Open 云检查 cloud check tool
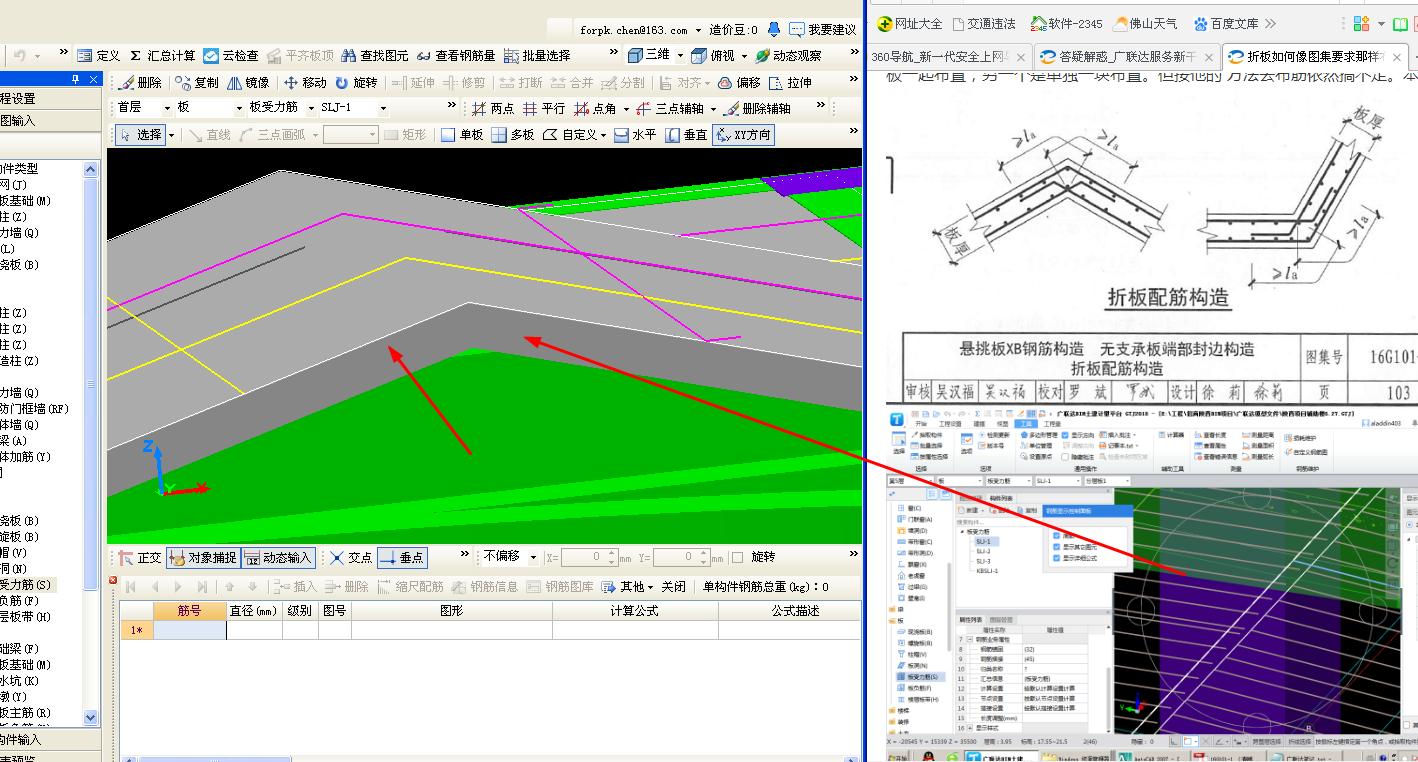This screenshot has height=762, width=1418. [231, 56]
